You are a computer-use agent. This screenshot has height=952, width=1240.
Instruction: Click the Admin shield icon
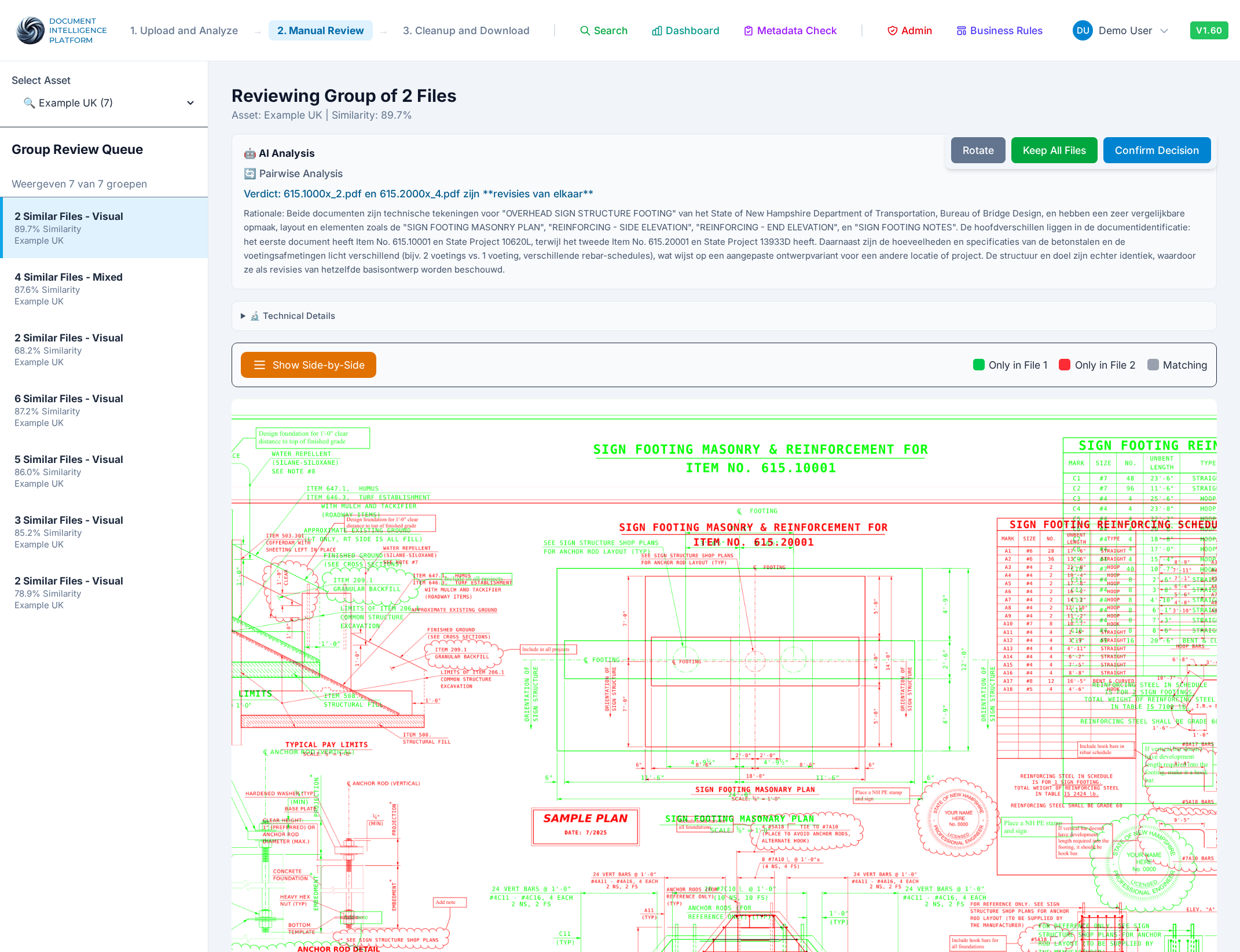tap(892, 31)
